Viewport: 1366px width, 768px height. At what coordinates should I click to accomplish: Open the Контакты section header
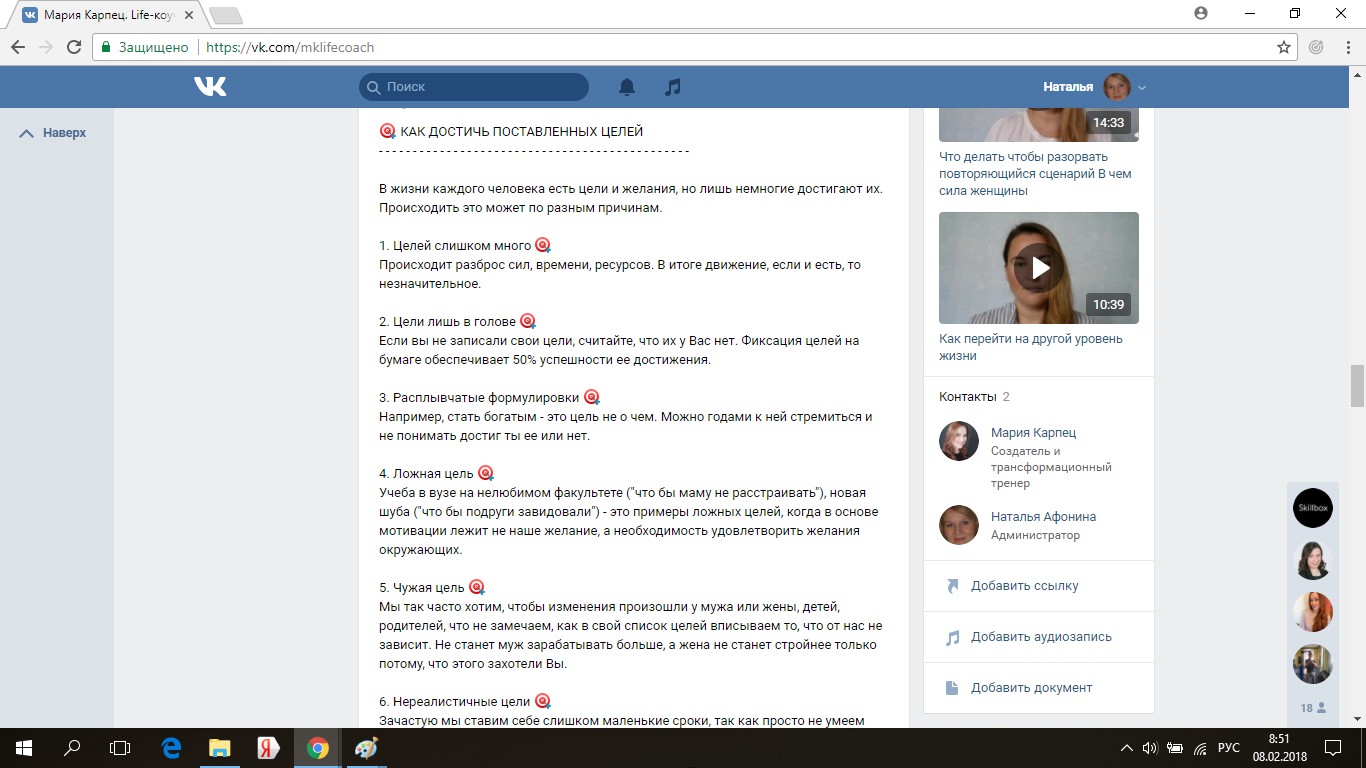[974, 397]
